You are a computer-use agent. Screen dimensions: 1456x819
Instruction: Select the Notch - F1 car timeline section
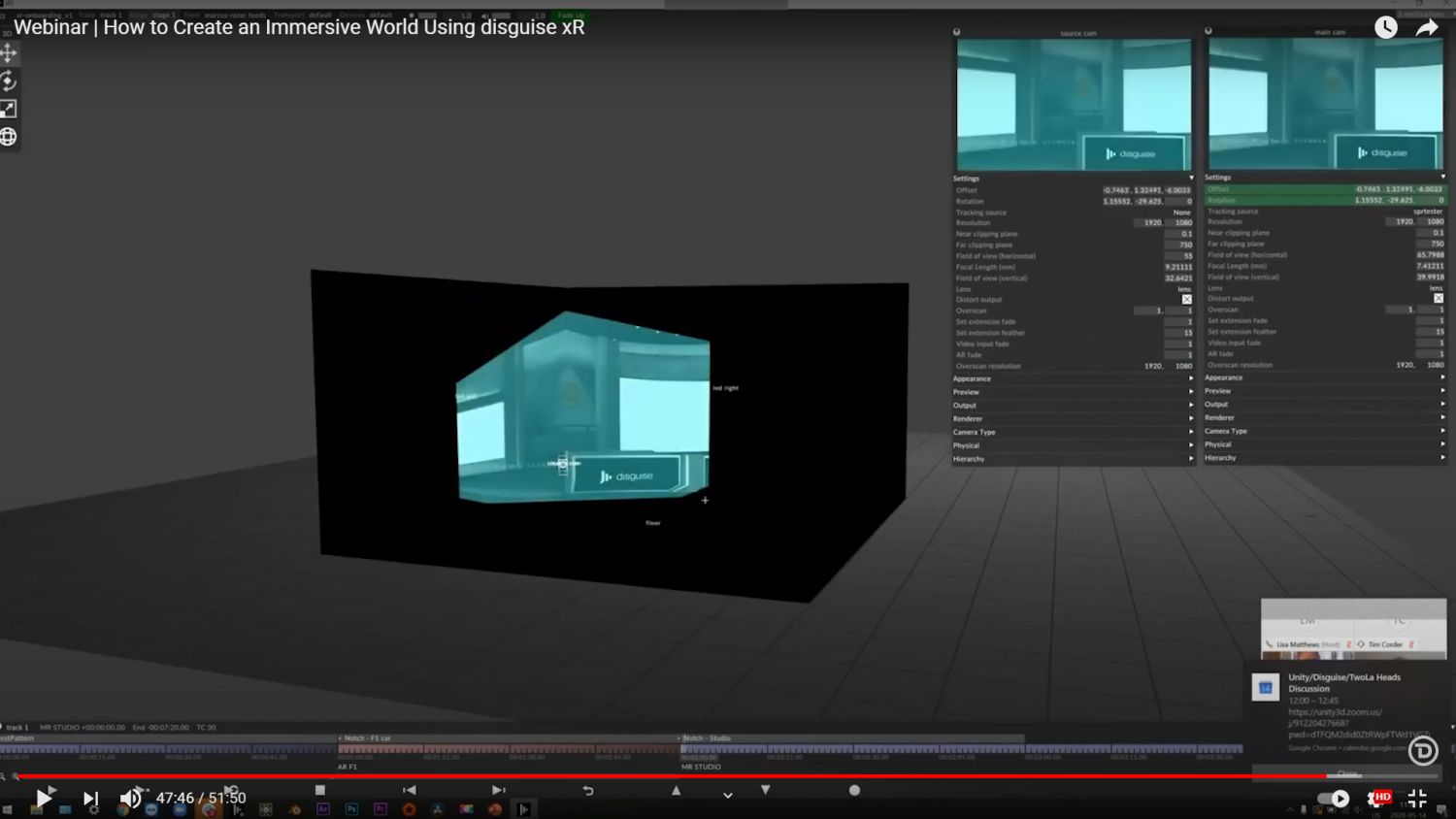(507, 738)
